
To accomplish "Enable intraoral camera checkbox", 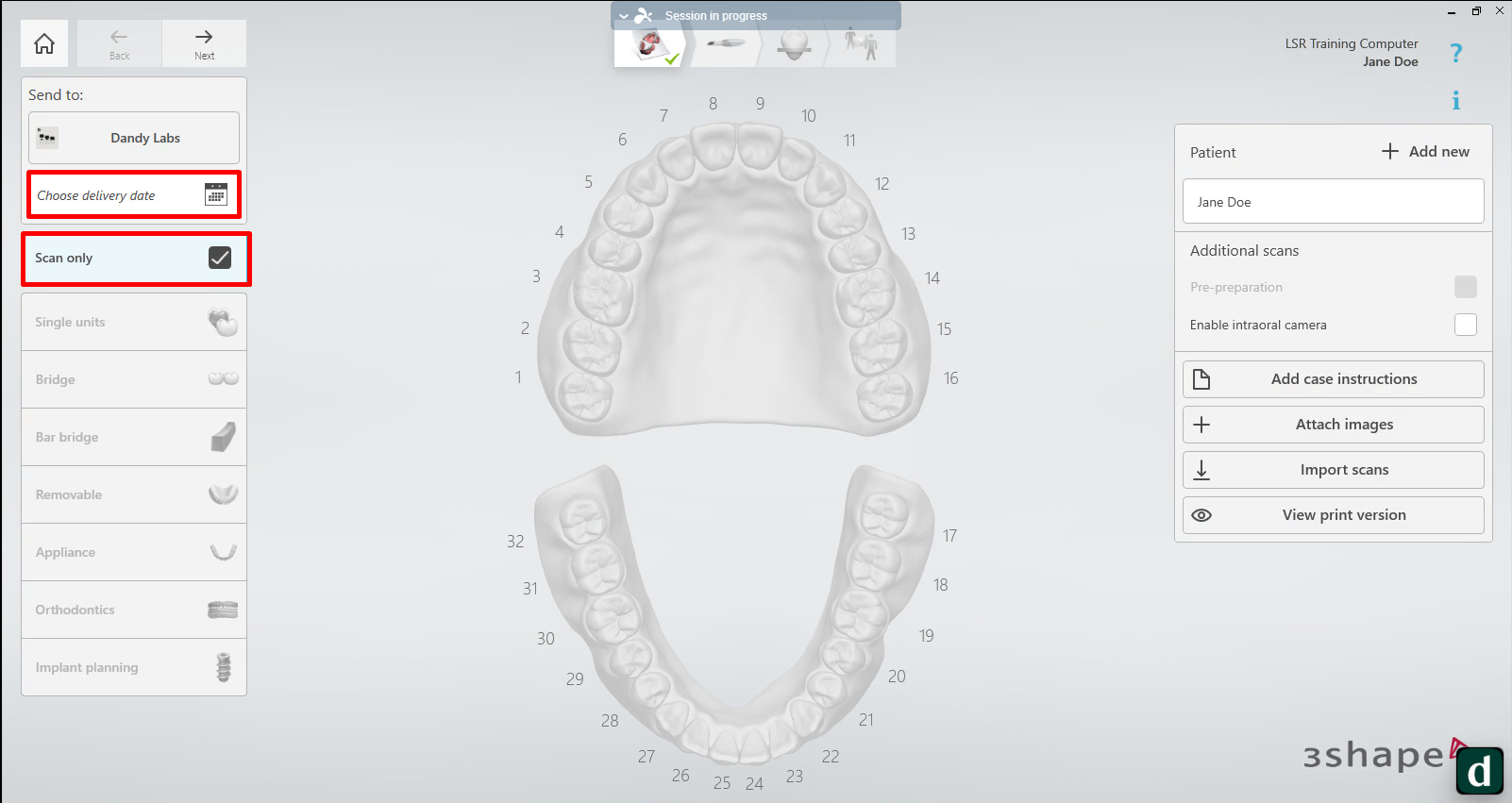I will point(1465,325).
